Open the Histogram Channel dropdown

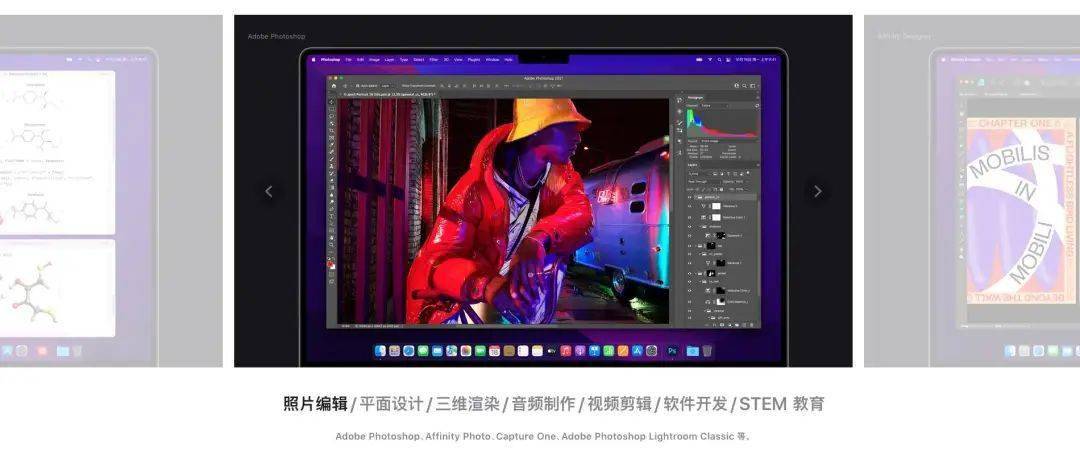[715, 105]
